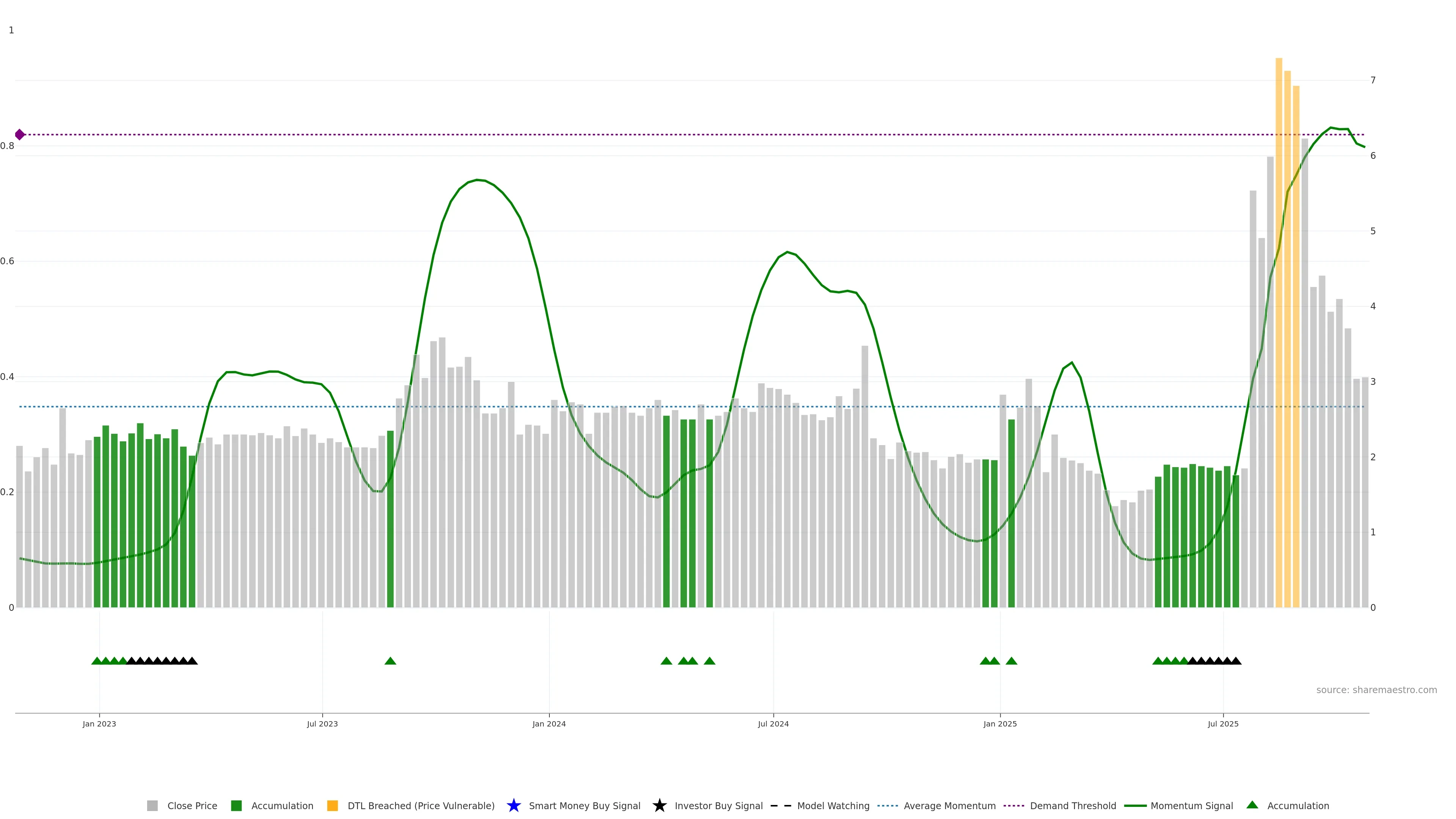Click the lone green accumulation triangle after Jul 2023
This screenshot has width=1456, height=819.
(390, 661)
